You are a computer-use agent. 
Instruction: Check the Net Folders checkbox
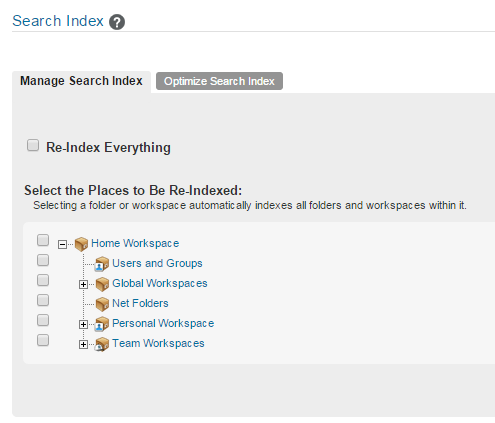(x=43, y=300)
